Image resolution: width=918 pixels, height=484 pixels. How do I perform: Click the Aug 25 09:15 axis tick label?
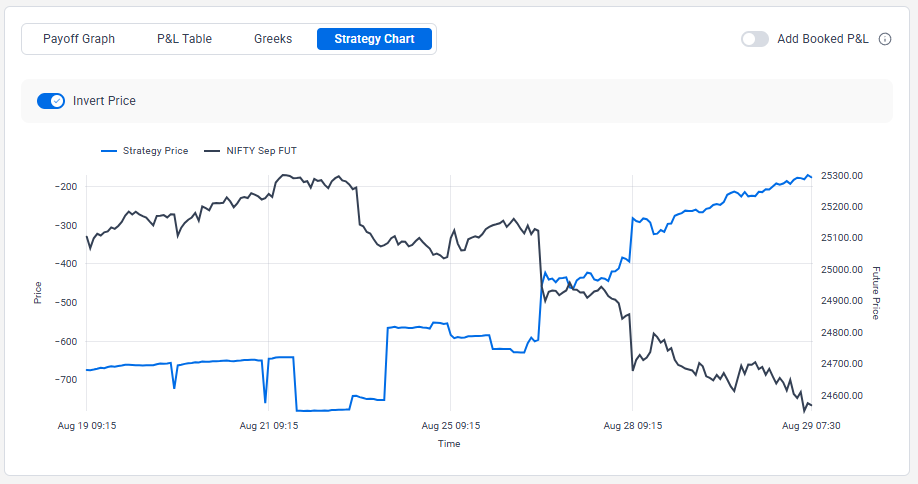pos(450,425)
